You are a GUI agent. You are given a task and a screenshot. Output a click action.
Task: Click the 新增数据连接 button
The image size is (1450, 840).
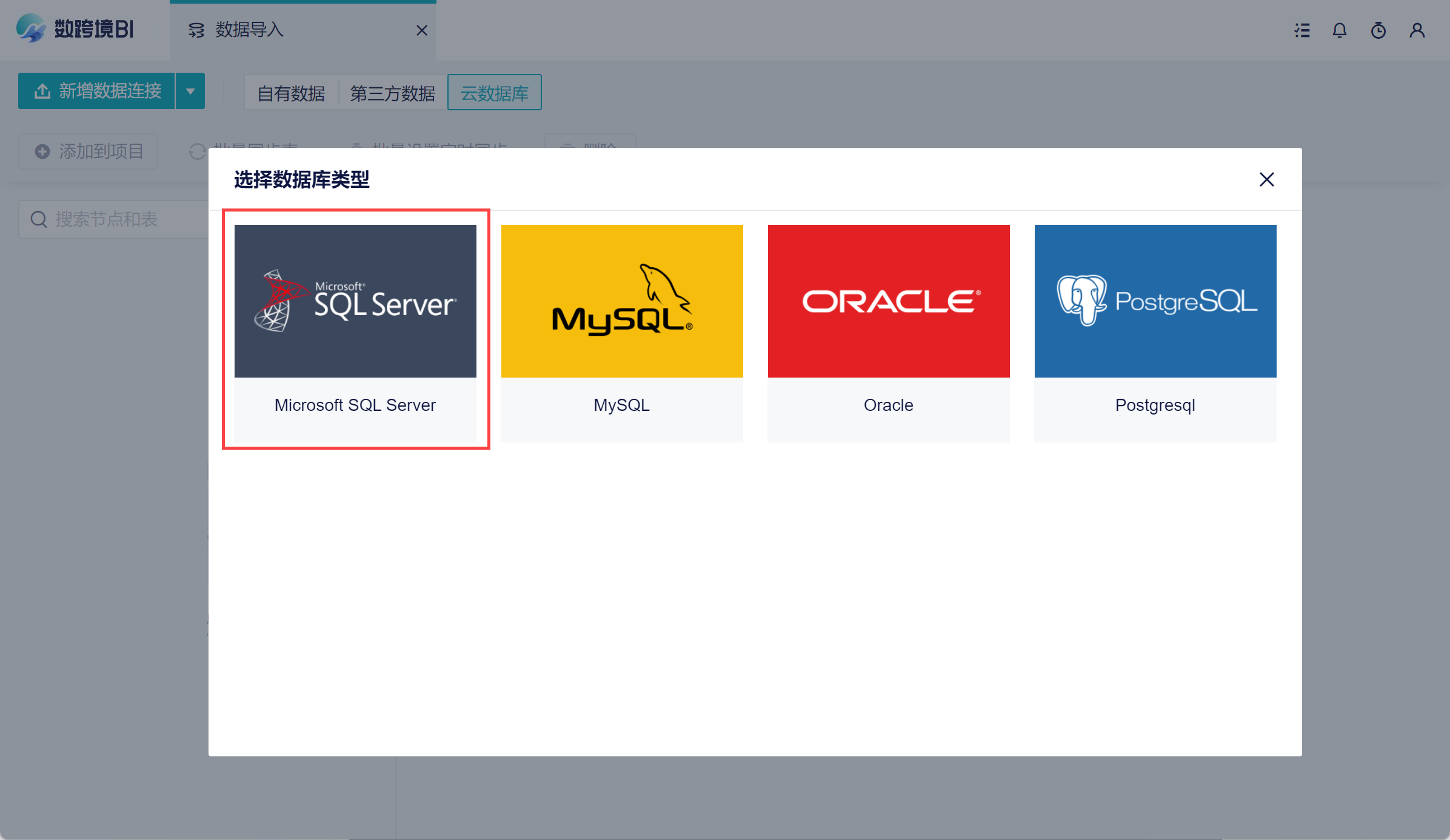pos(97,92)
